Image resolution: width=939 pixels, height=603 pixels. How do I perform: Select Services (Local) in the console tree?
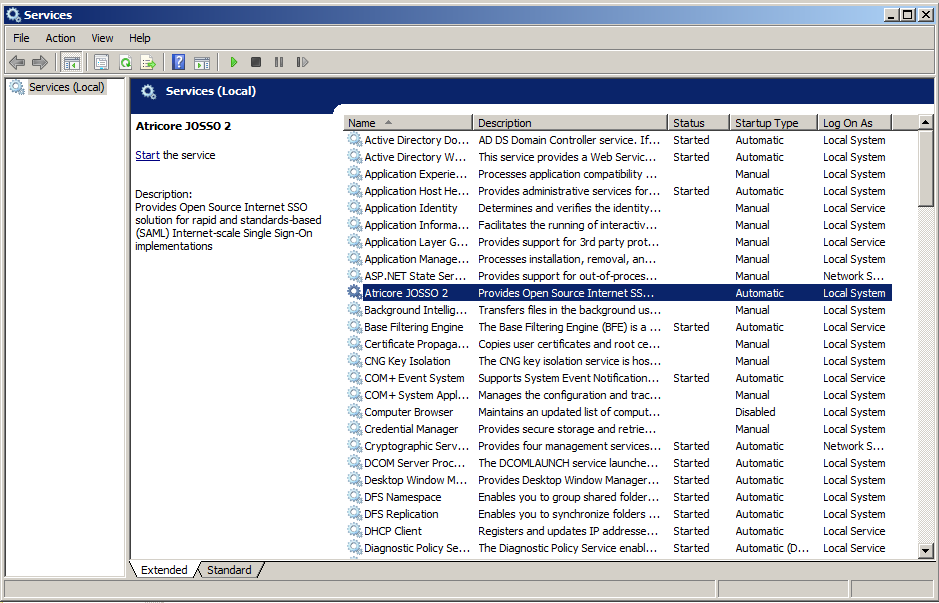pyautogui.click(x=66, y=87)
